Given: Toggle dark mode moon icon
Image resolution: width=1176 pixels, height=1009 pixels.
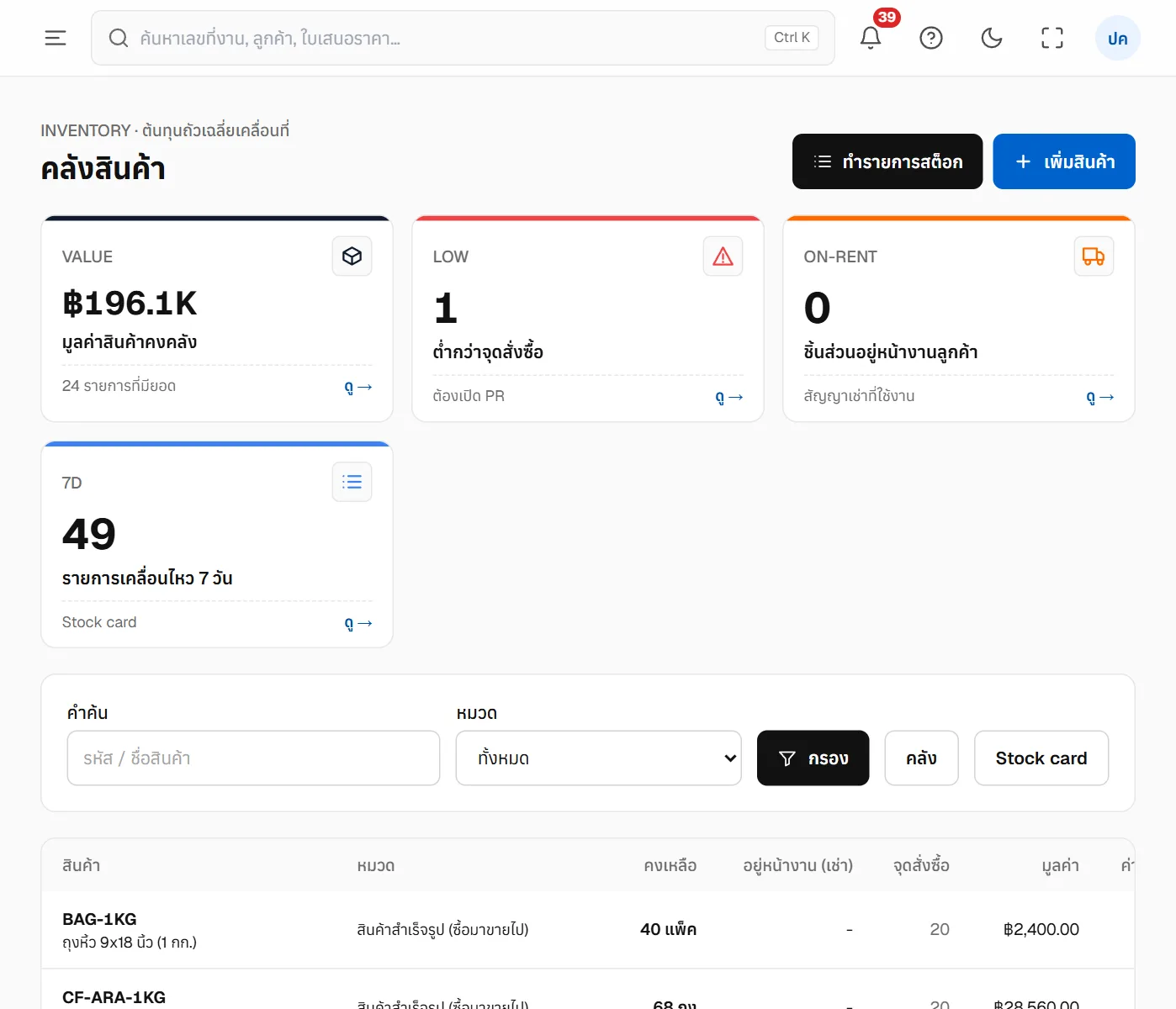Looking at the screenshot, I should click(x=992, y=38).
